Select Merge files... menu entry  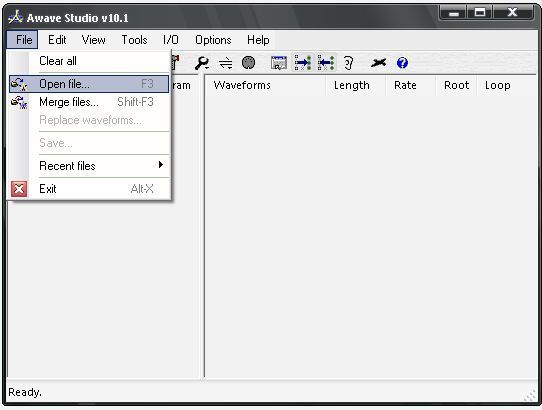pyautogui.click(x=89, y=102)
